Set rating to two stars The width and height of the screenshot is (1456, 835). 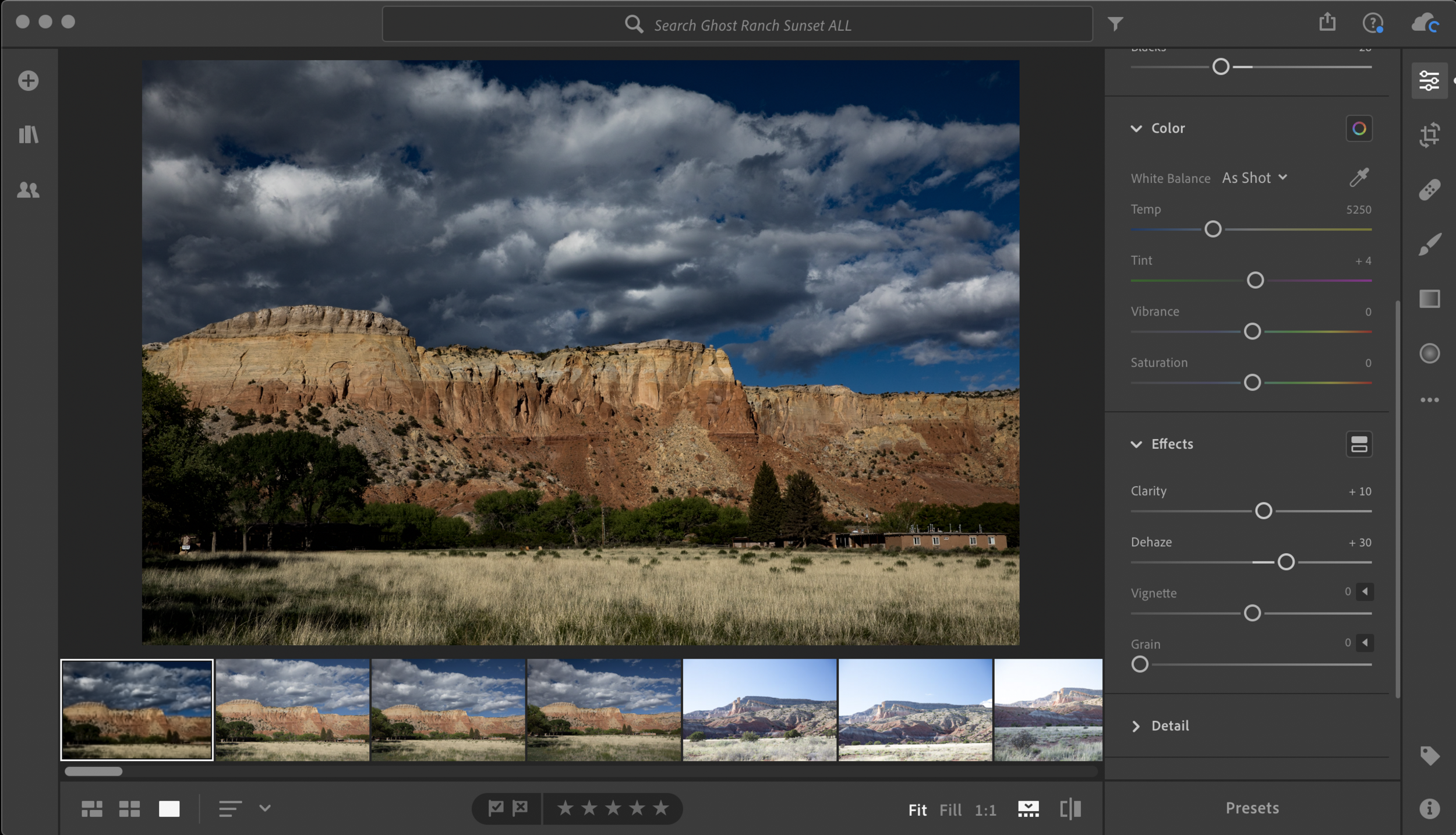click(589, 808)
